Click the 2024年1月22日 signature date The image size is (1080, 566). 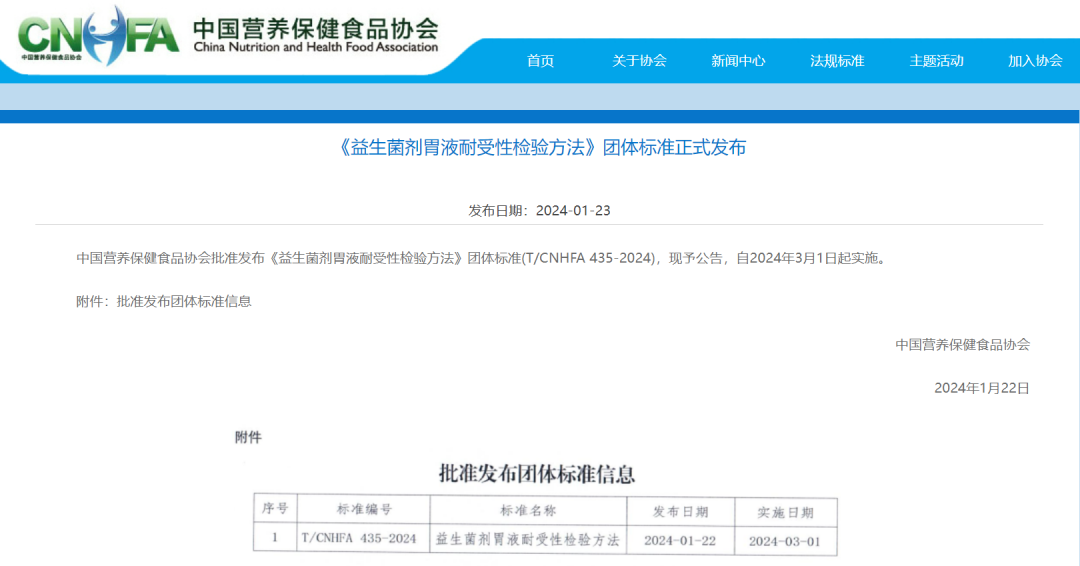981,388
